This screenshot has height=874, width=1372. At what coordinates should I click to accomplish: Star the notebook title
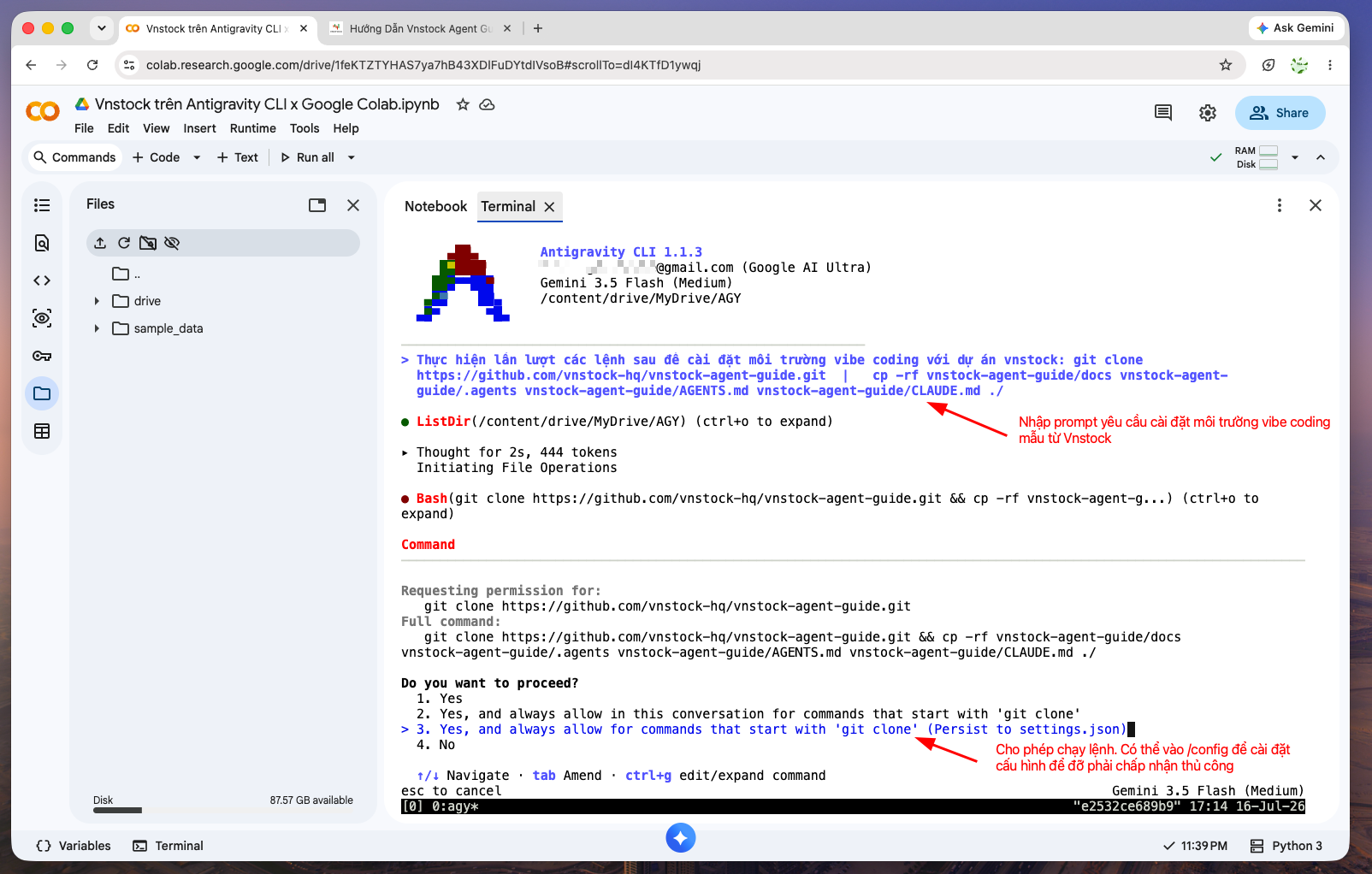[x=463, y=104]
